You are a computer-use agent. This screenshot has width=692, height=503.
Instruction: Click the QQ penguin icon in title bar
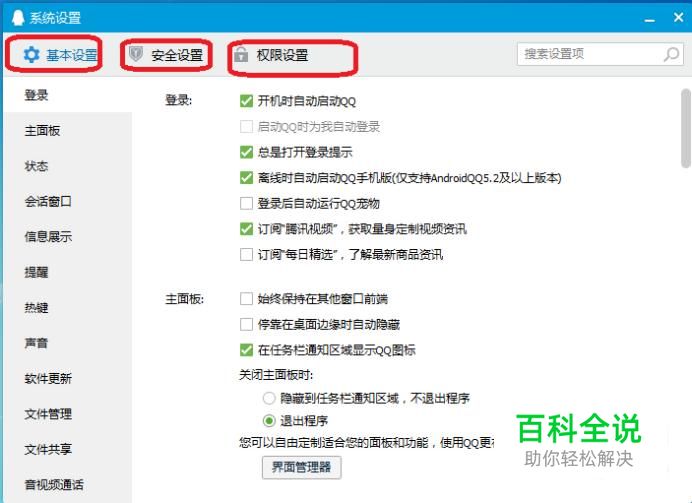click(18, 18)
